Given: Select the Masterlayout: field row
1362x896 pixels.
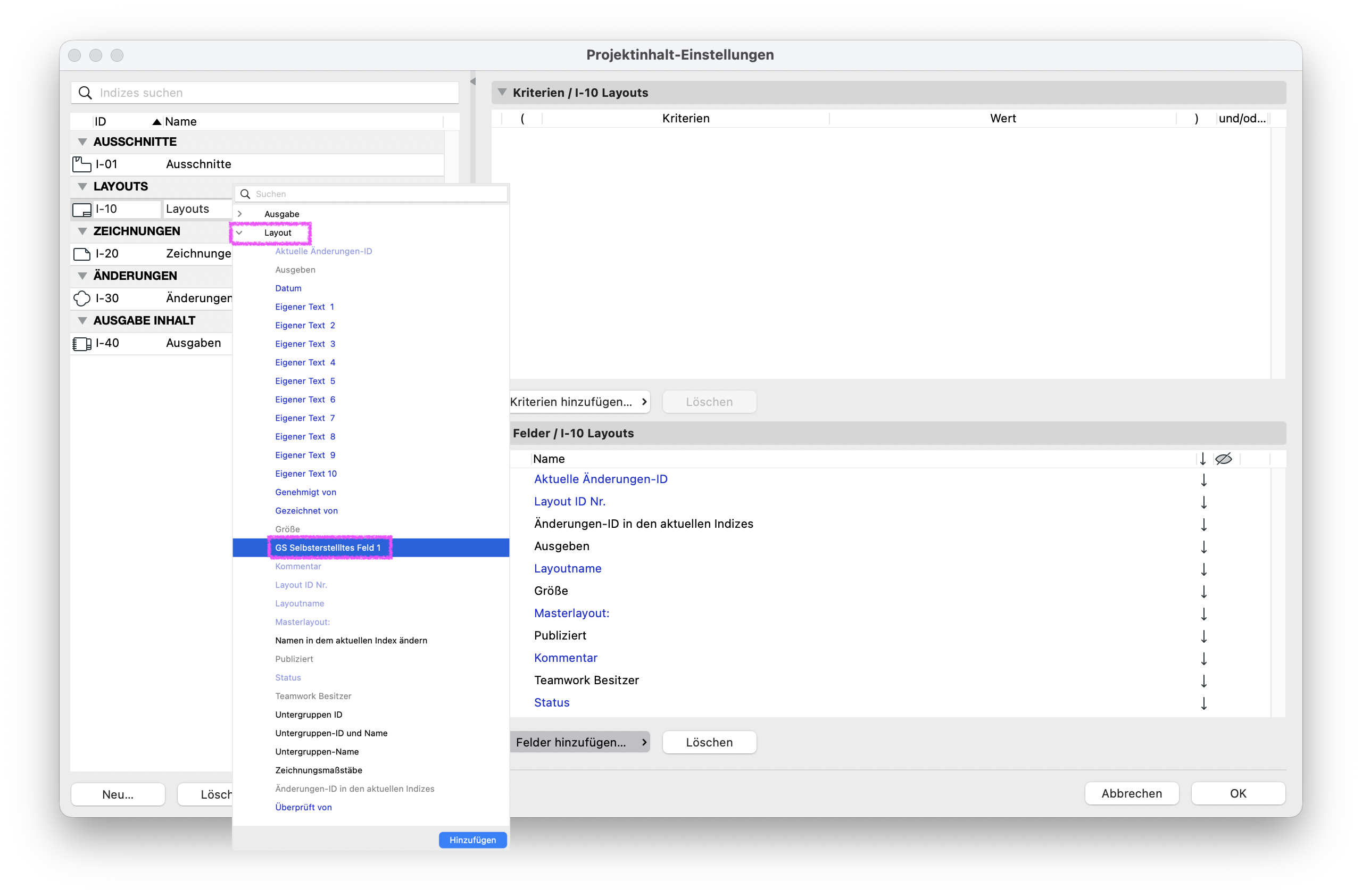Looking at the screenshot, I should click(890, 613).
